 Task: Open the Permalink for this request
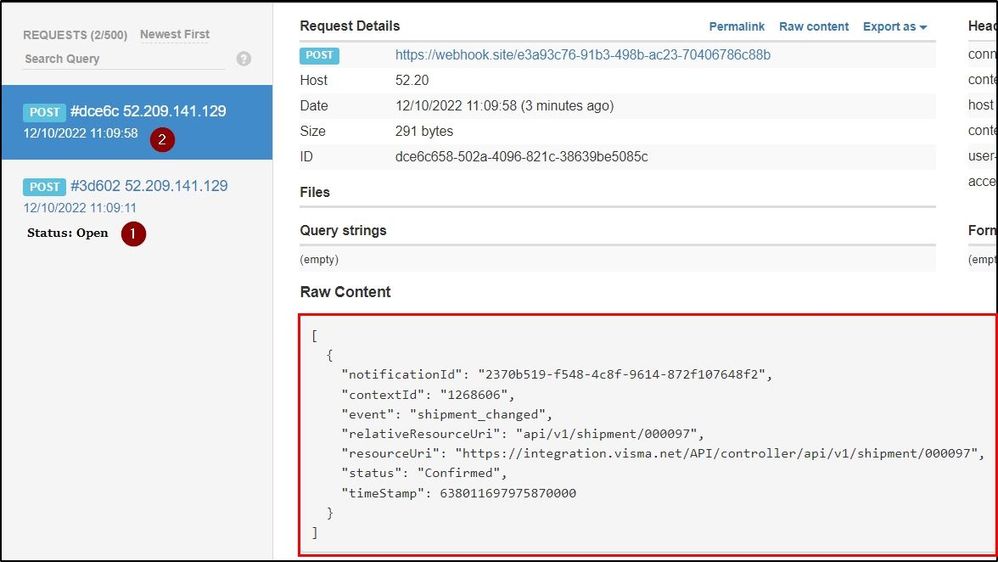click(737, 27)
